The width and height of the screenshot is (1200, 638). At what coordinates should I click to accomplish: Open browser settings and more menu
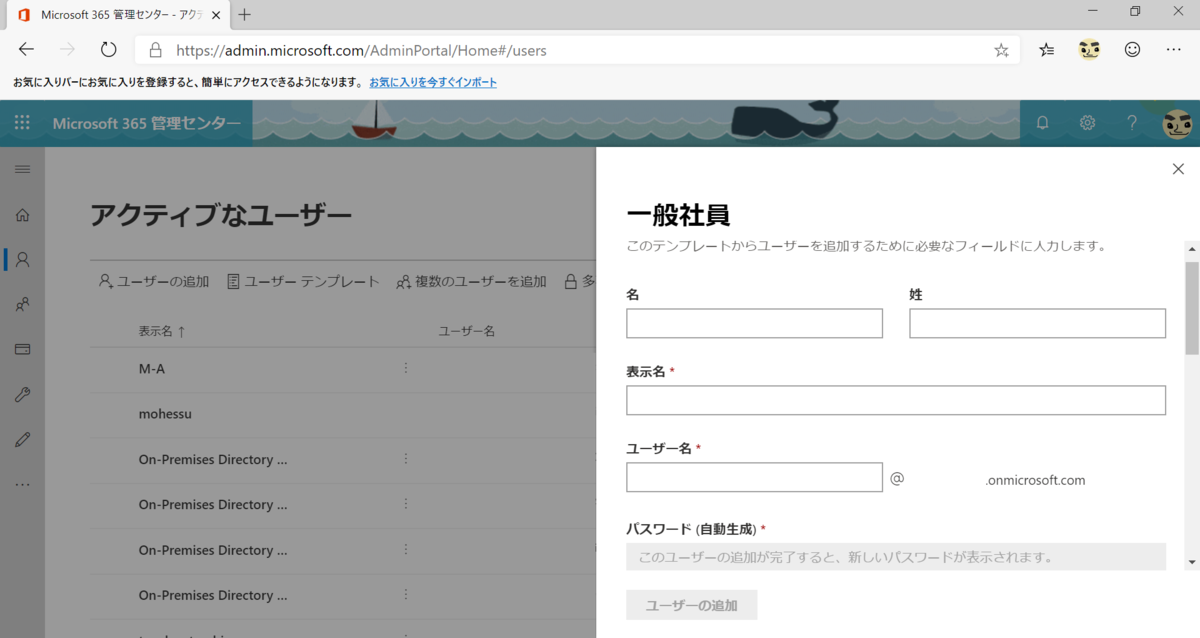tap(1174, 50)
